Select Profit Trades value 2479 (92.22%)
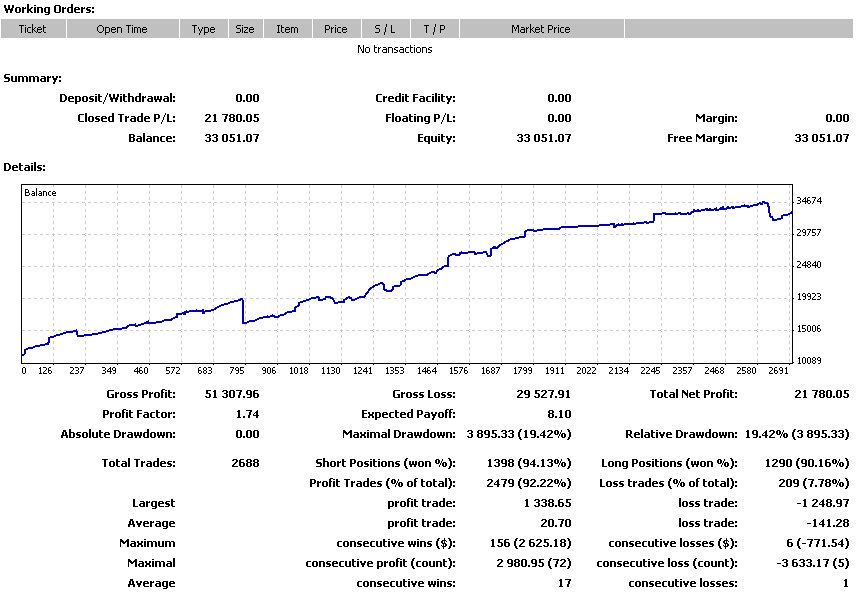 (x=529, y=483)
